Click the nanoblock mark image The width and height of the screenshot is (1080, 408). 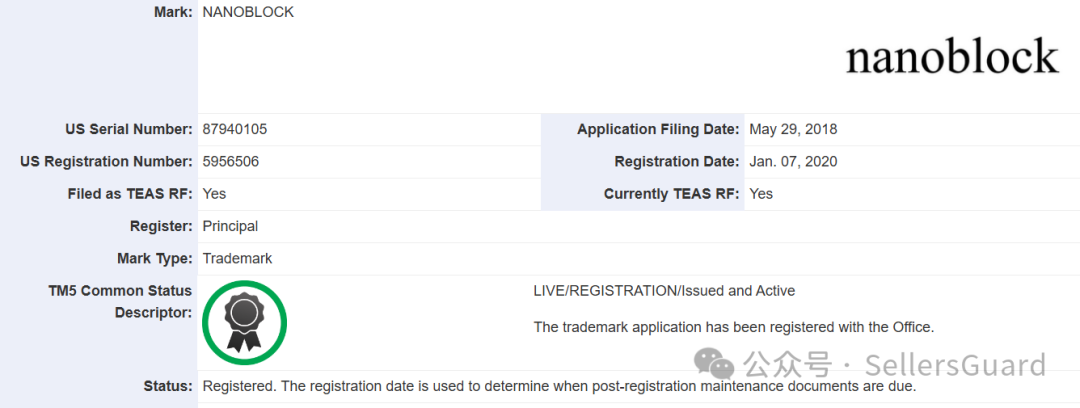click(x=951, y=57)
